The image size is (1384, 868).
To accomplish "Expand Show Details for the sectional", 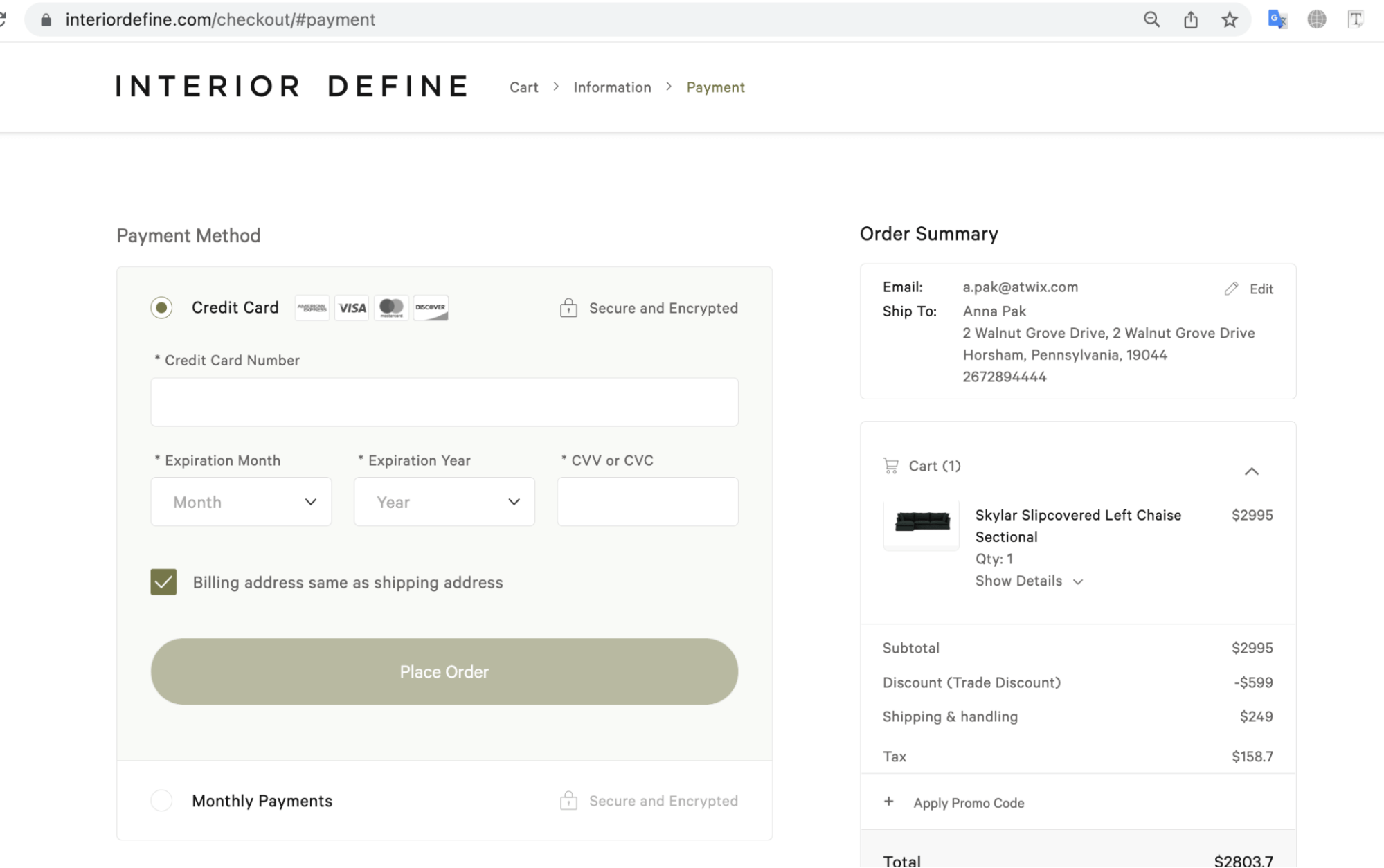I will pos(1029,581).
